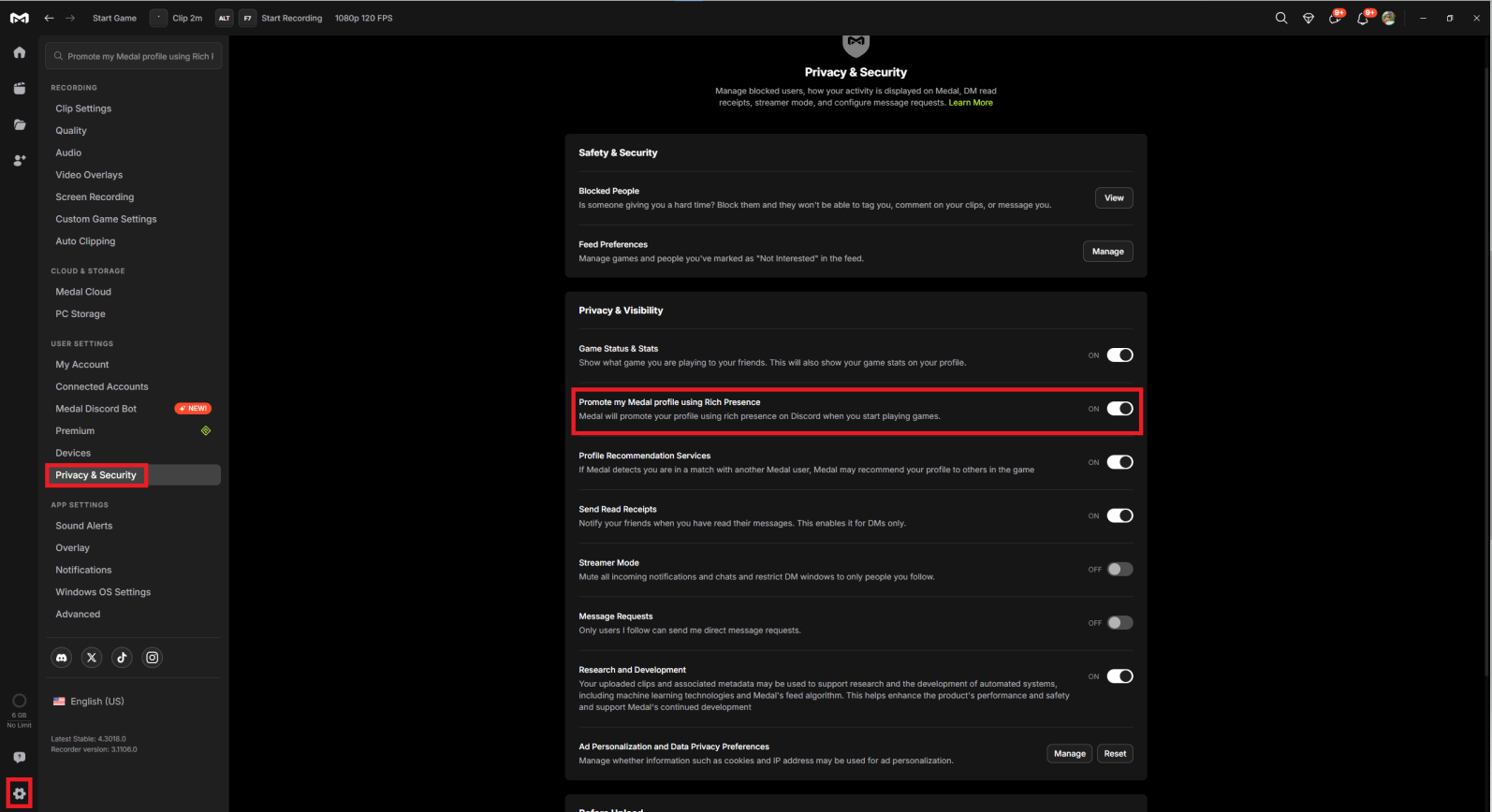This screenshot has height=812, width=1492.
Task: Open the Home icon in left rail
Action: click(20, 52)
